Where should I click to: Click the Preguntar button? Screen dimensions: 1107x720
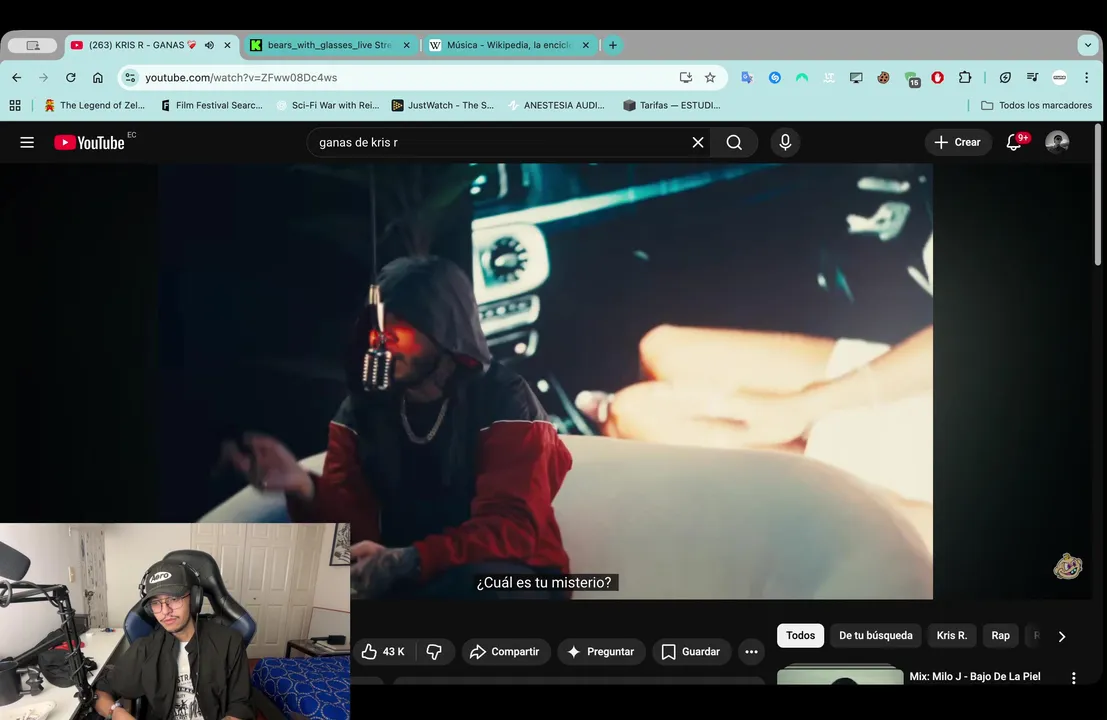coord(601,652)
